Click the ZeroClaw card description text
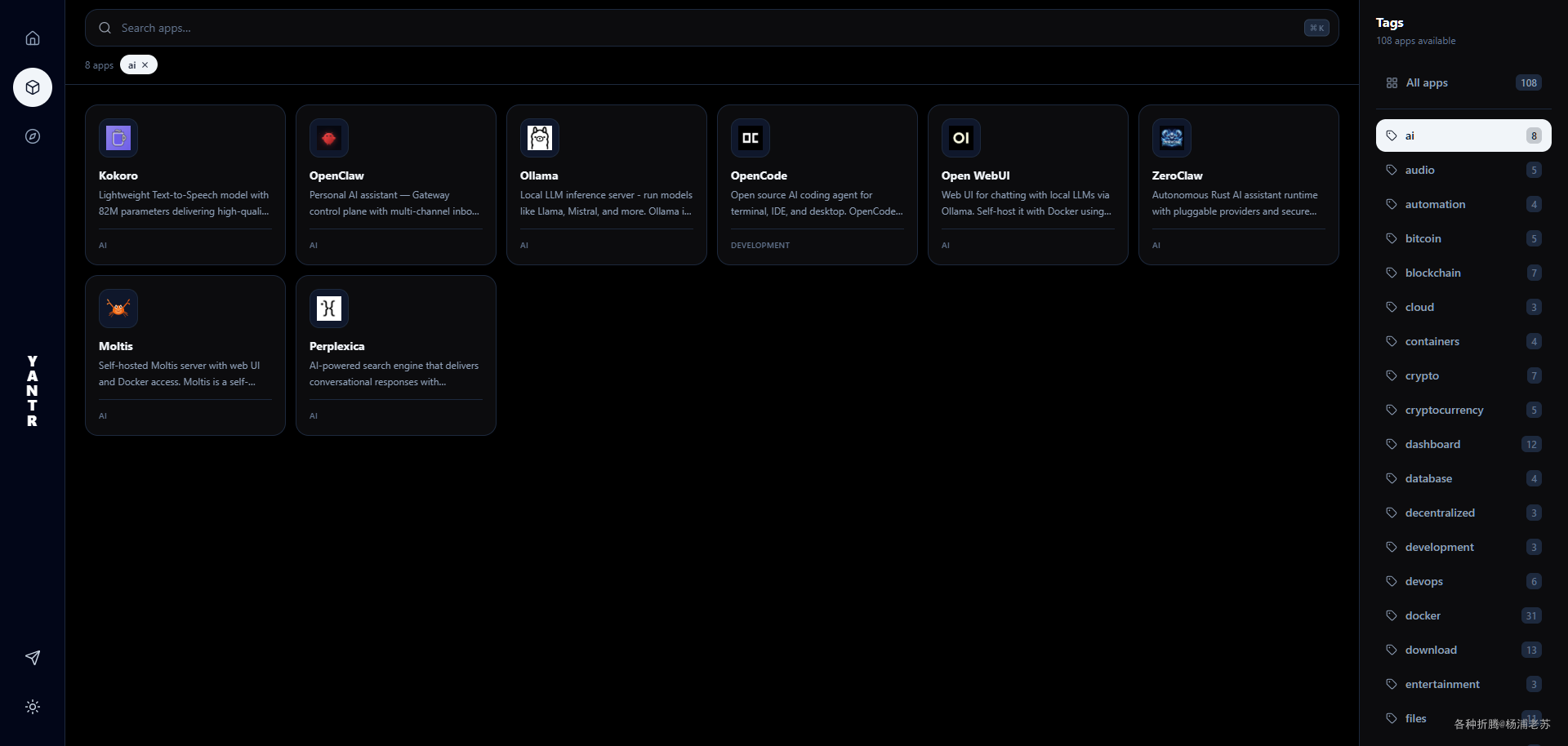 [1235, 203]
